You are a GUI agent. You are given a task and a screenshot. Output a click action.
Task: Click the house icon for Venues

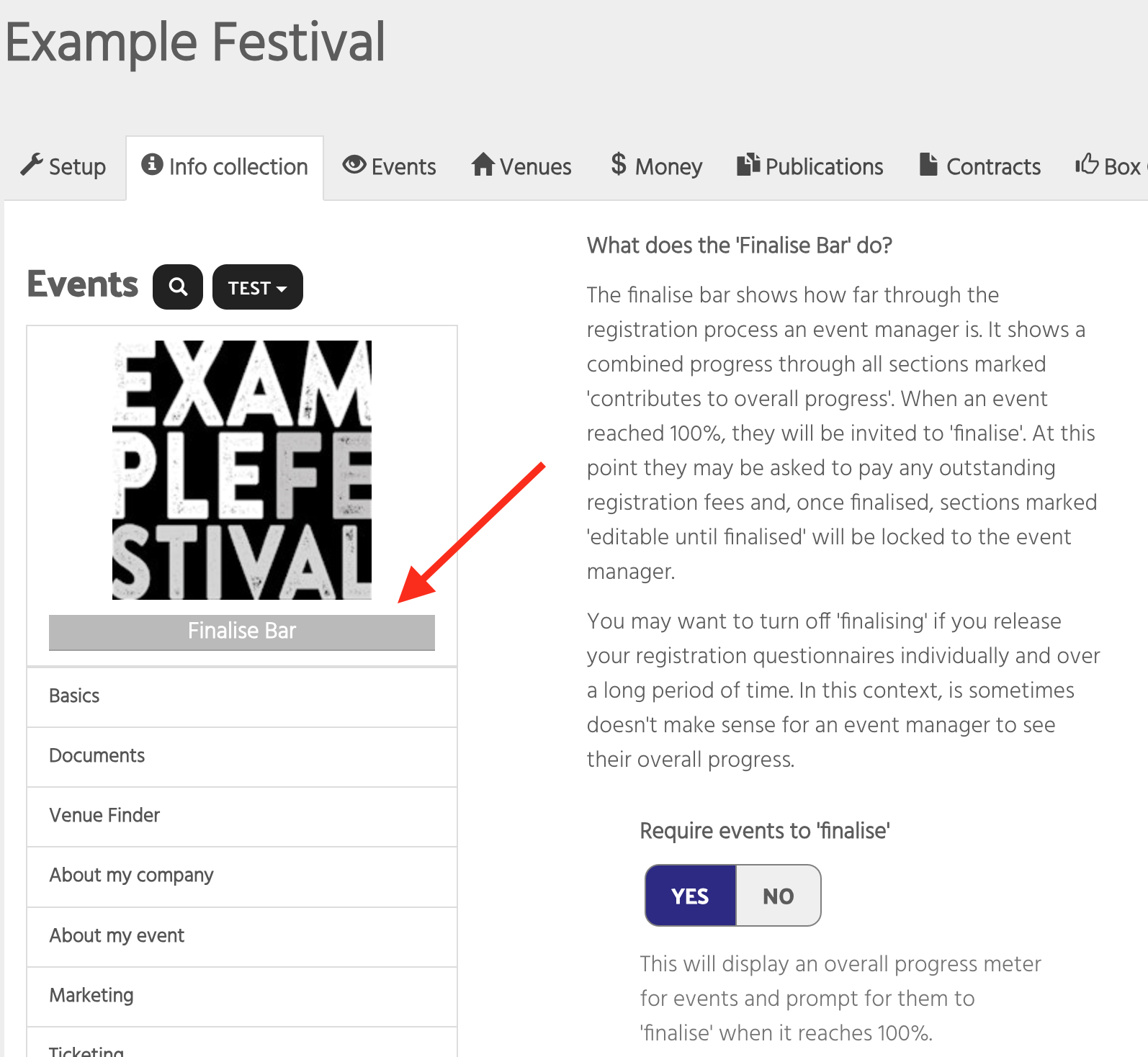pos(483,164)
